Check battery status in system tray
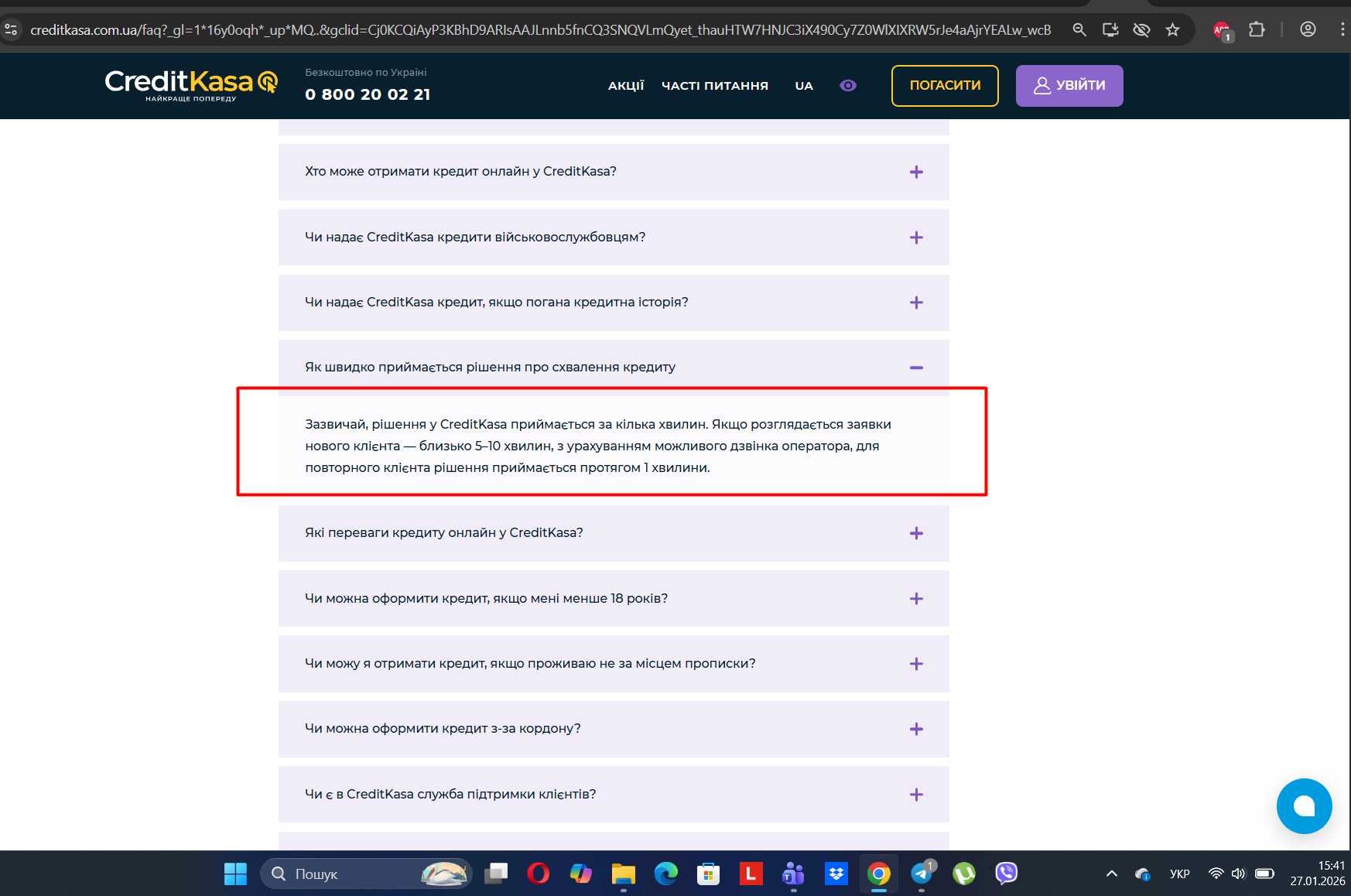The height and width of the screenshot is (896, 1351). 1264,874
